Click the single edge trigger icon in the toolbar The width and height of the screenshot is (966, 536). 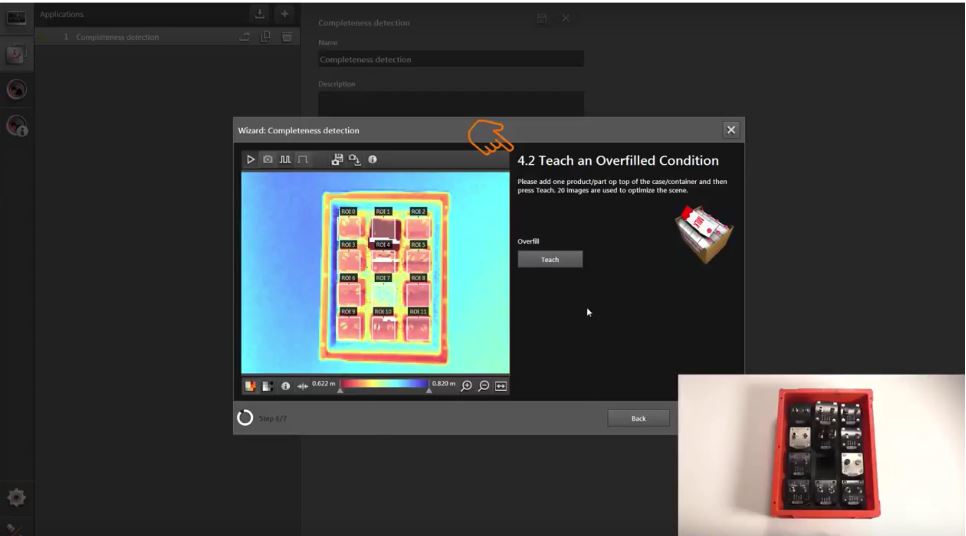(x=301, y=160)
